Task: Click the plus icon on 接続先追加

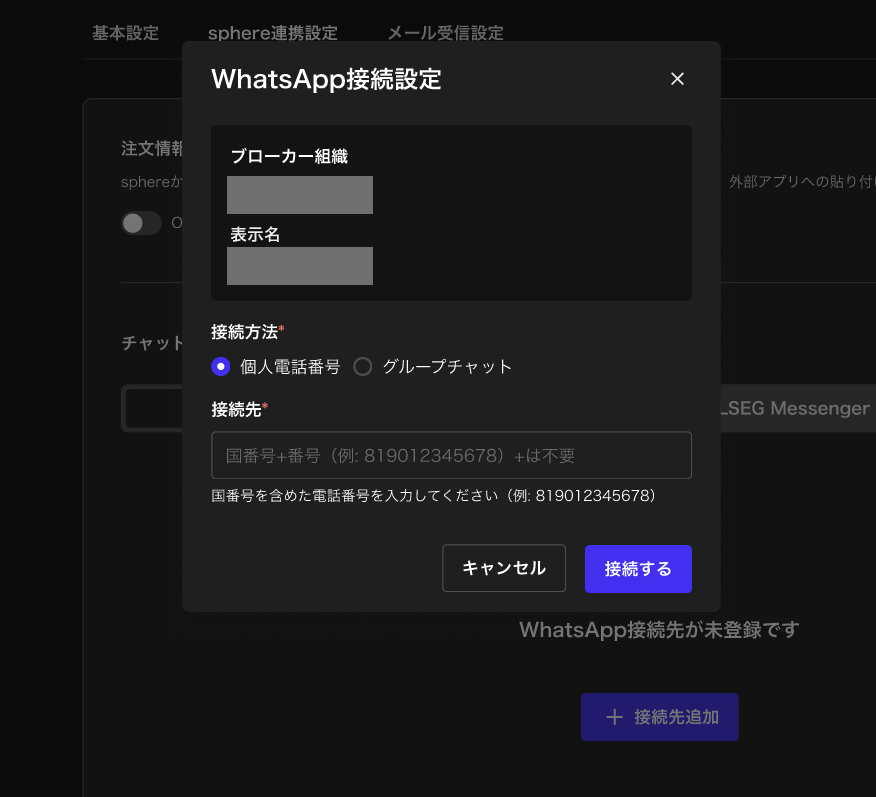Action: (x=615, y=717)
